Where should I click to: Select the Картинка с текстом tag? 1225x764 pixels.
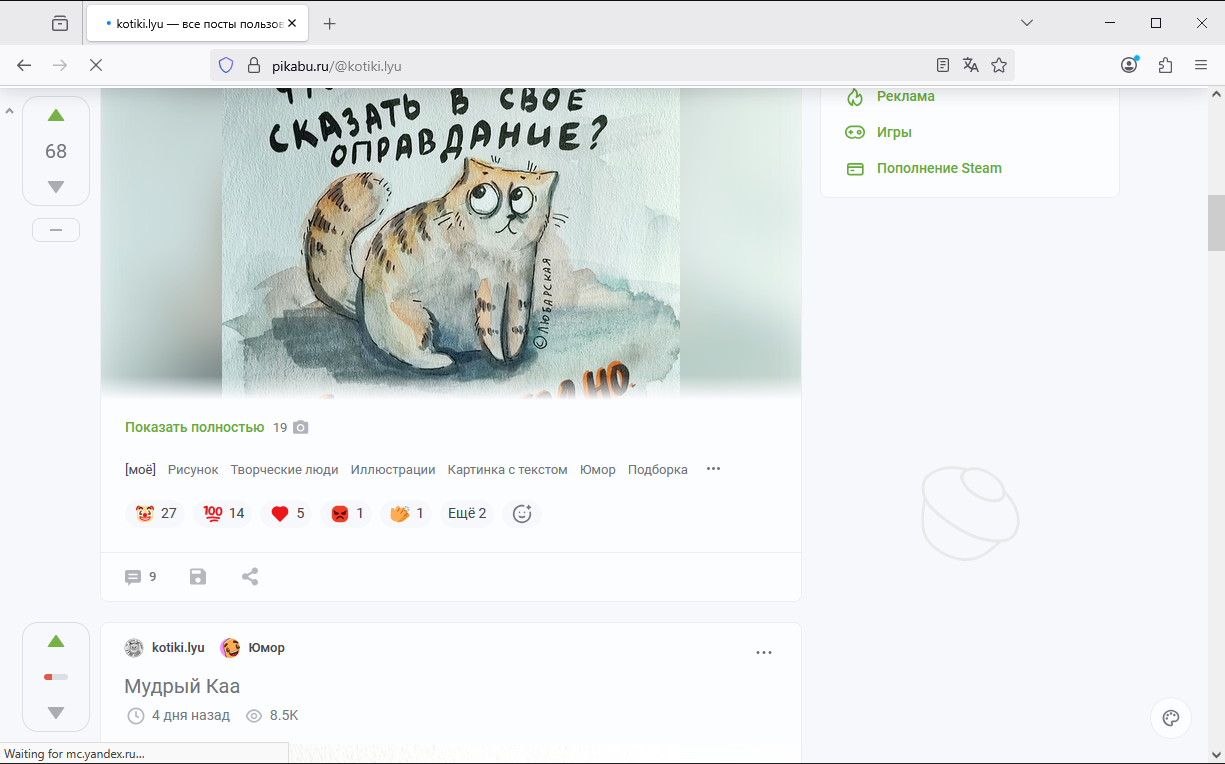click(507, 469)
